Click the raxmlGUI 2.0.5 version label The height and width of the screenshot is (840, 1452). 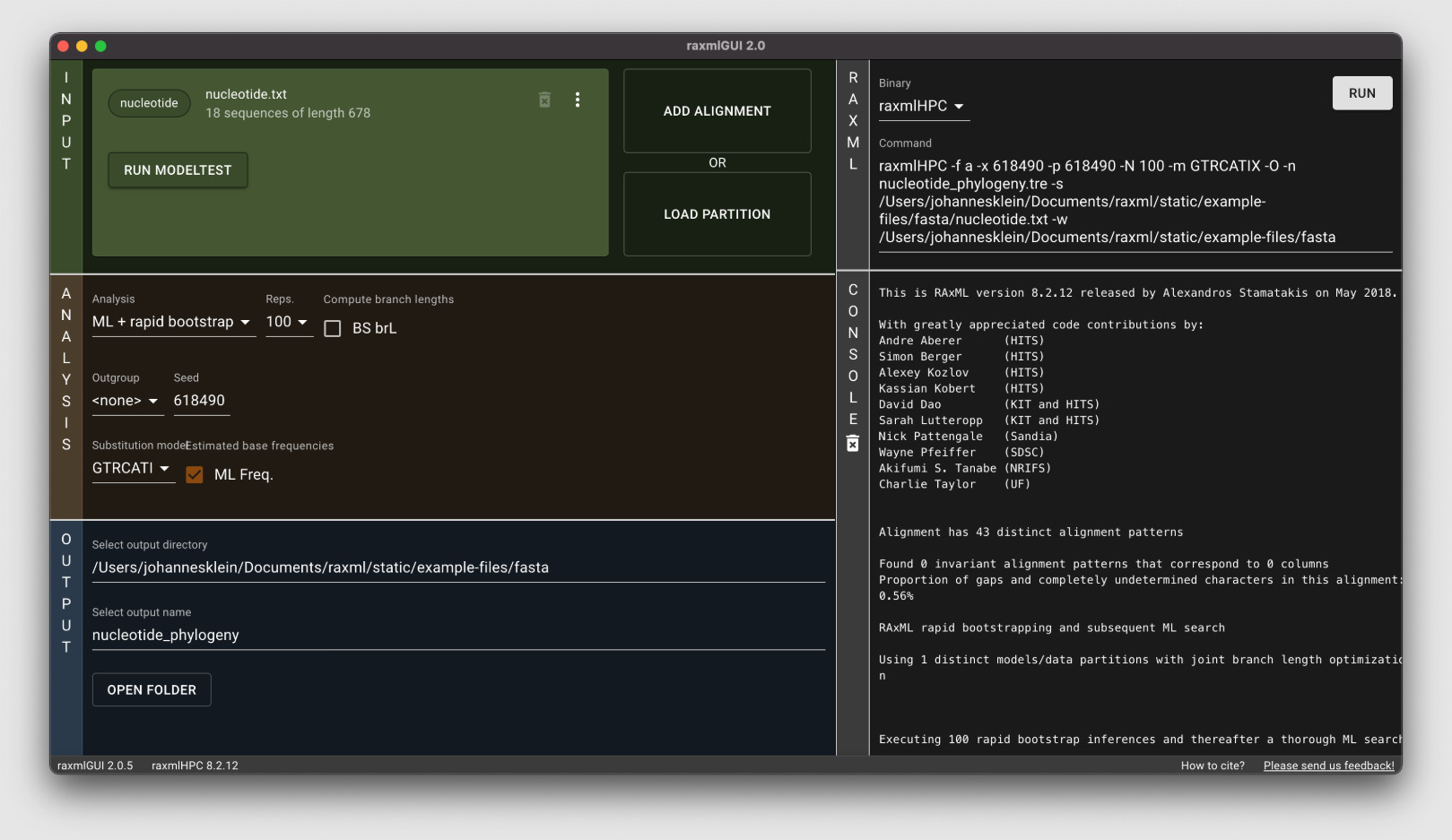pyautogui.click(x=95, y=766)
